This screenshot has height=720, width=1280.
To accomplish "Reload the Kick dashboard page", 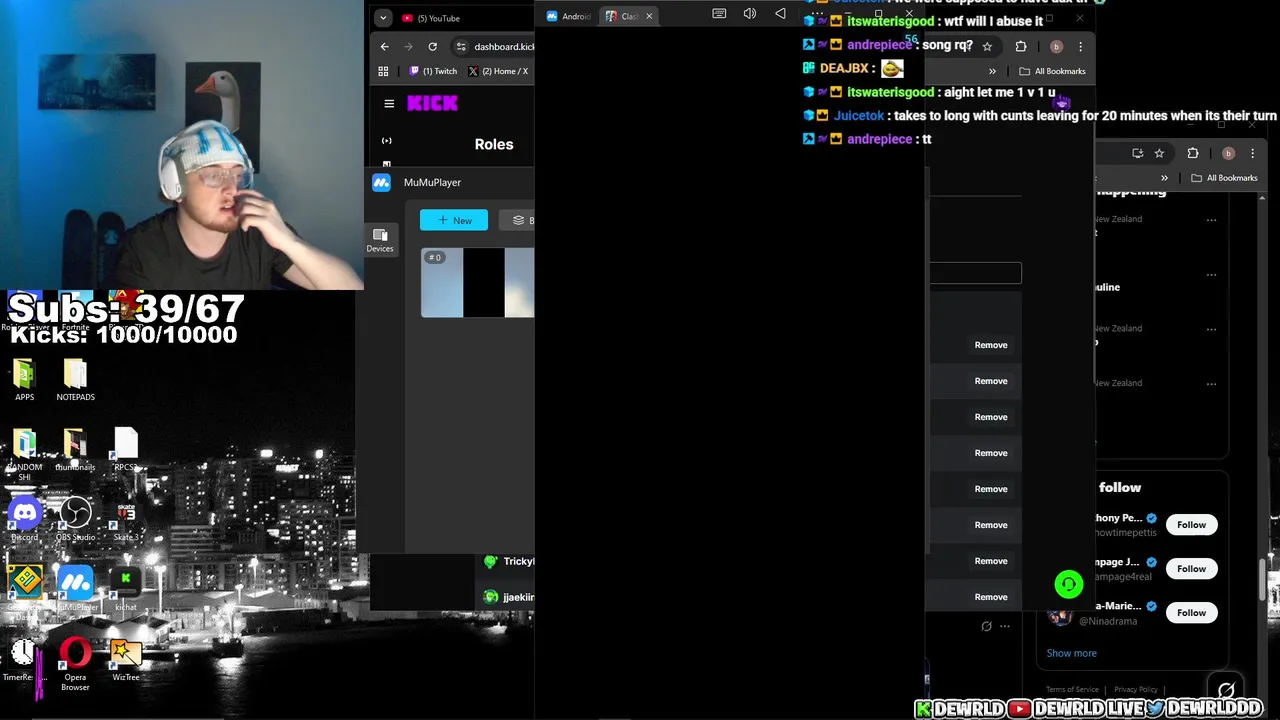I will (432, 46).
